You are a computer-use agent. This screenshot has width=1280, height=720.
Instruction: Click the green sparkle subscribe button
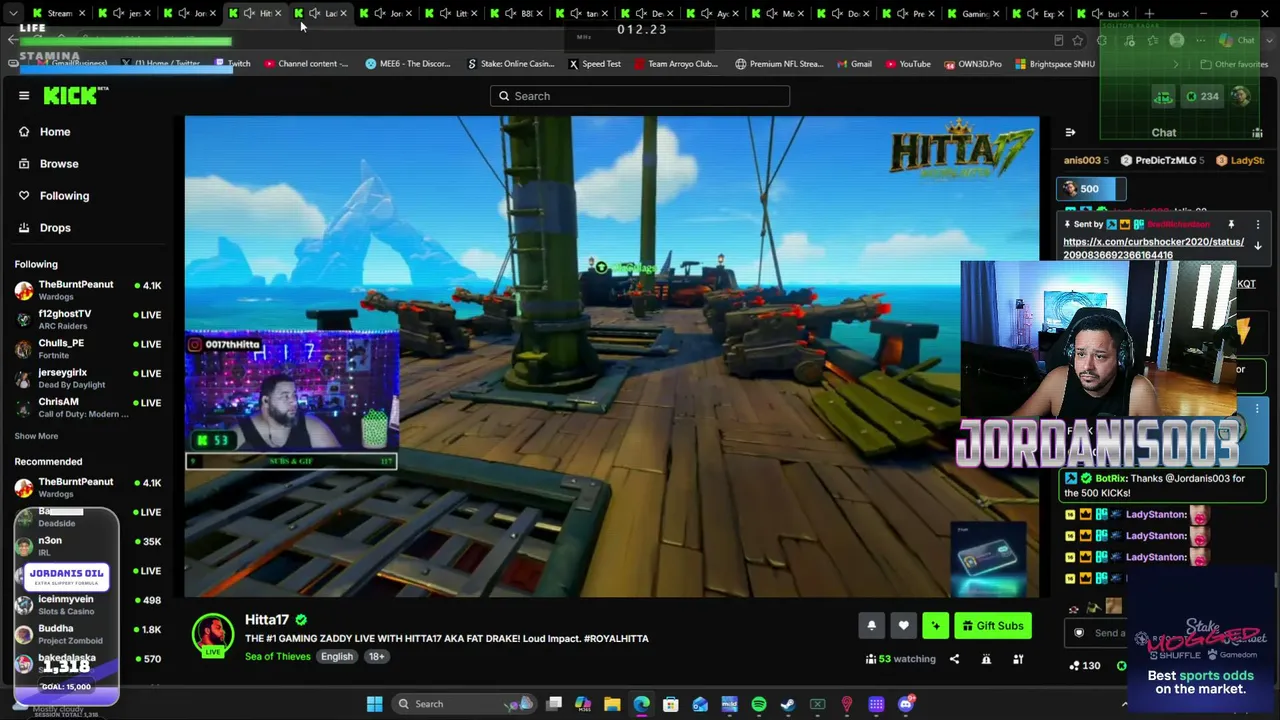[x=936, y=626]
